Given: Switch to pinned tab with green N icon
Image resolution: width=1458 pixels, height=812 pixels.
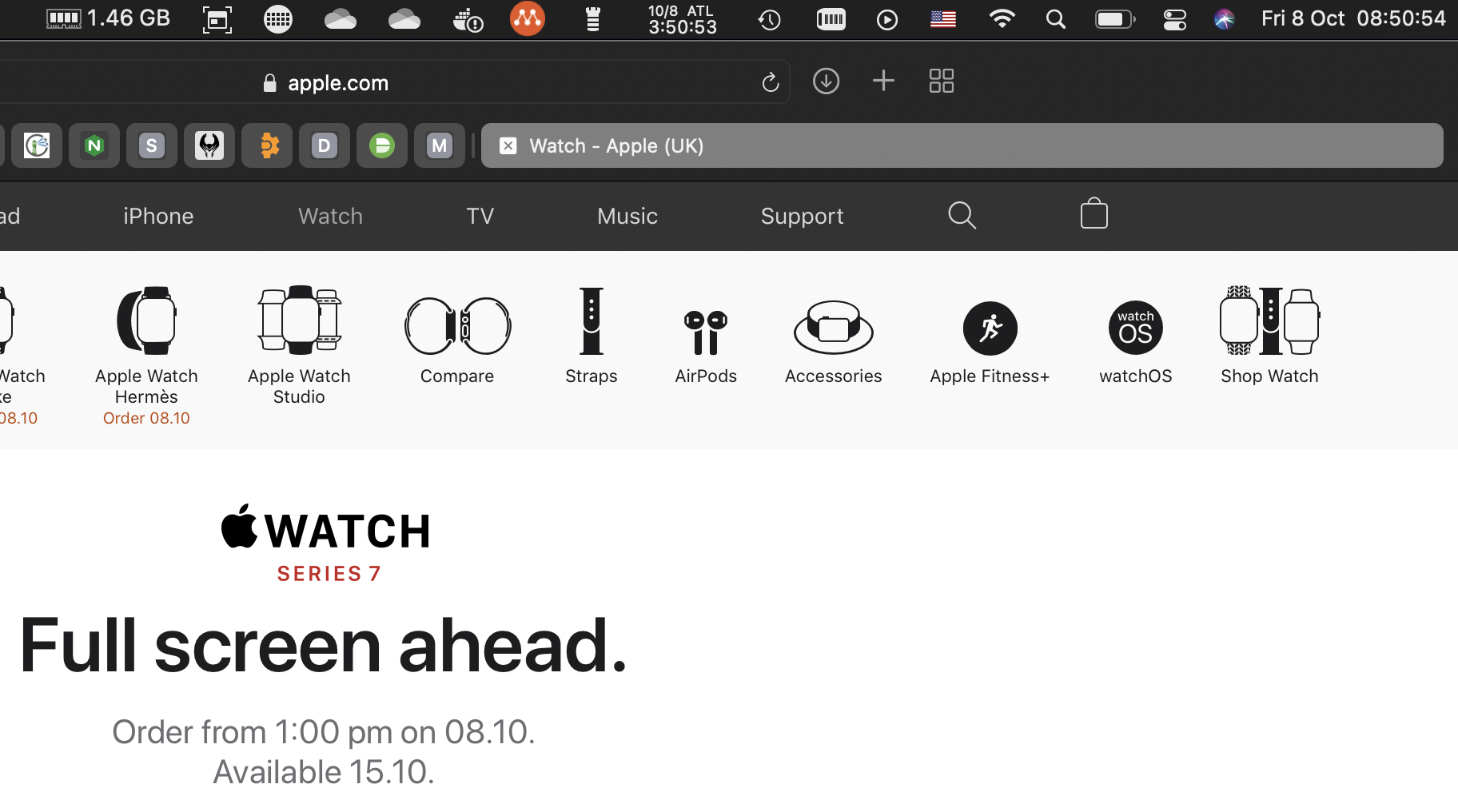Looking at the screenshot, I should coord(94,145).
